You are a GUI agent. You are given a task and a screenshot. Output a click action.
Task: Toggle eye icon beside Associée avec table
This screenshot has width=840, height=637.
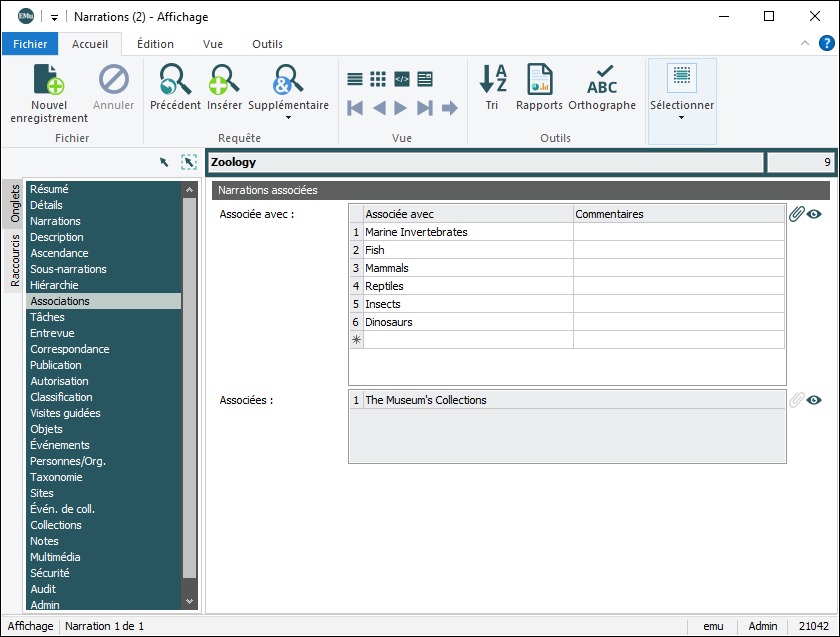pos(815,214)
